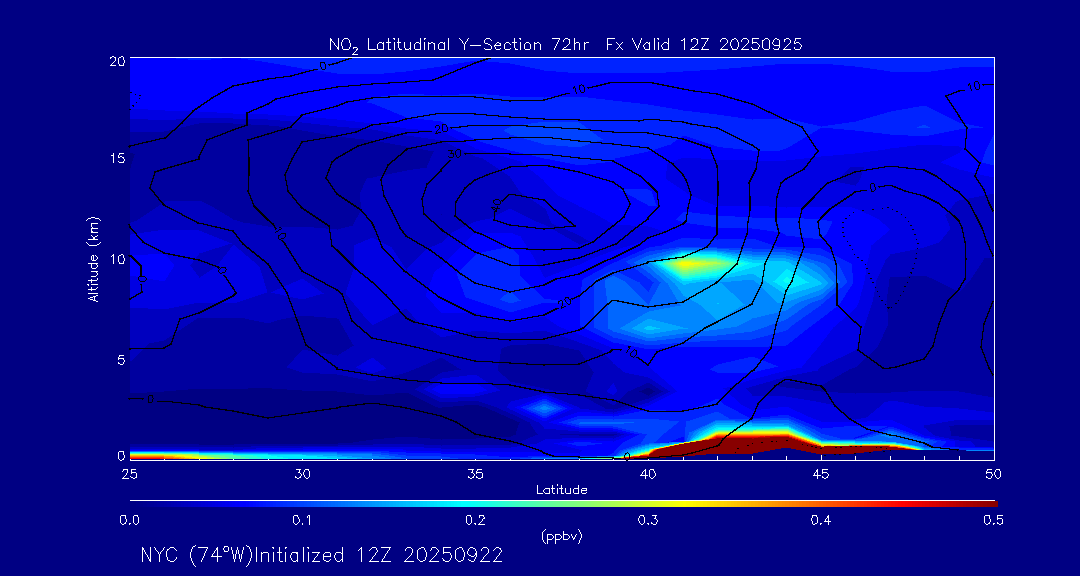Screen dimensions: 1080x576
Task: Click altitude axis tick label 0
Action: pos(121,455)
